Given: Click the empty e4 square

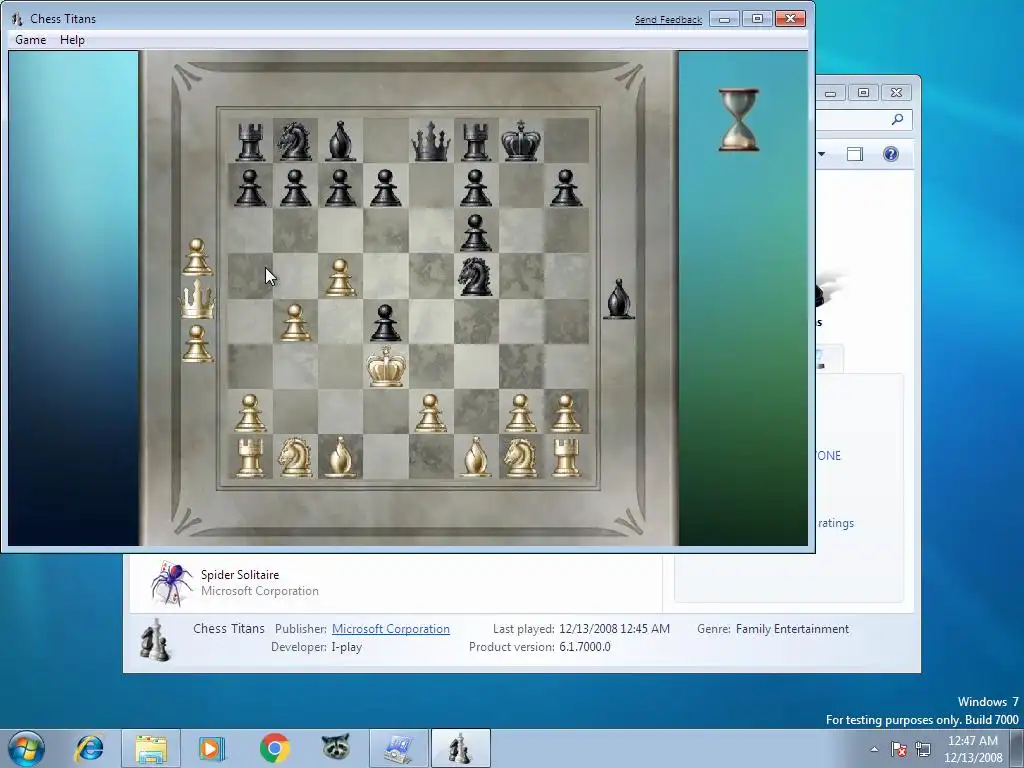Looking at the screenshot, I should click(x=431, y=321).
